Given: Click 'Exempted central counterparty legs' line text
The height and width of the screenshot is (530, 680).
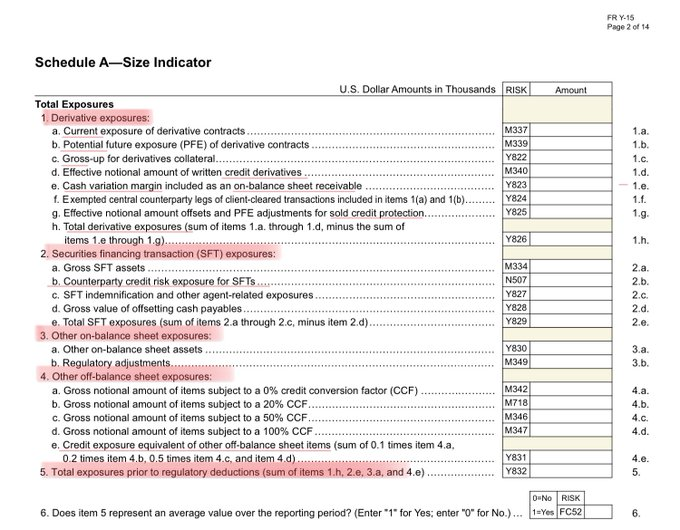Looking at the screenshot, I should [x=263, y=200].
